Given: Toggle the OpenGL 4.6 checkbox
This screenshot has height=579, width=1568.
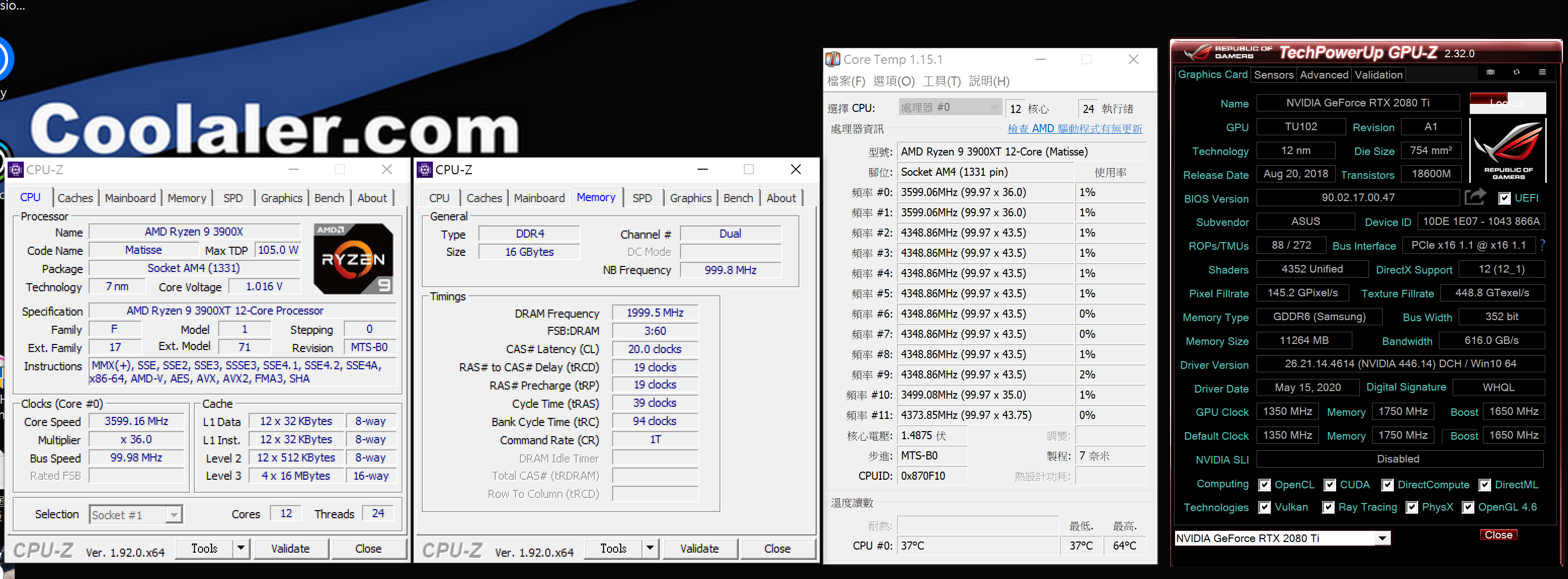Looking at the screenshot, I should tap(1468, 508).
